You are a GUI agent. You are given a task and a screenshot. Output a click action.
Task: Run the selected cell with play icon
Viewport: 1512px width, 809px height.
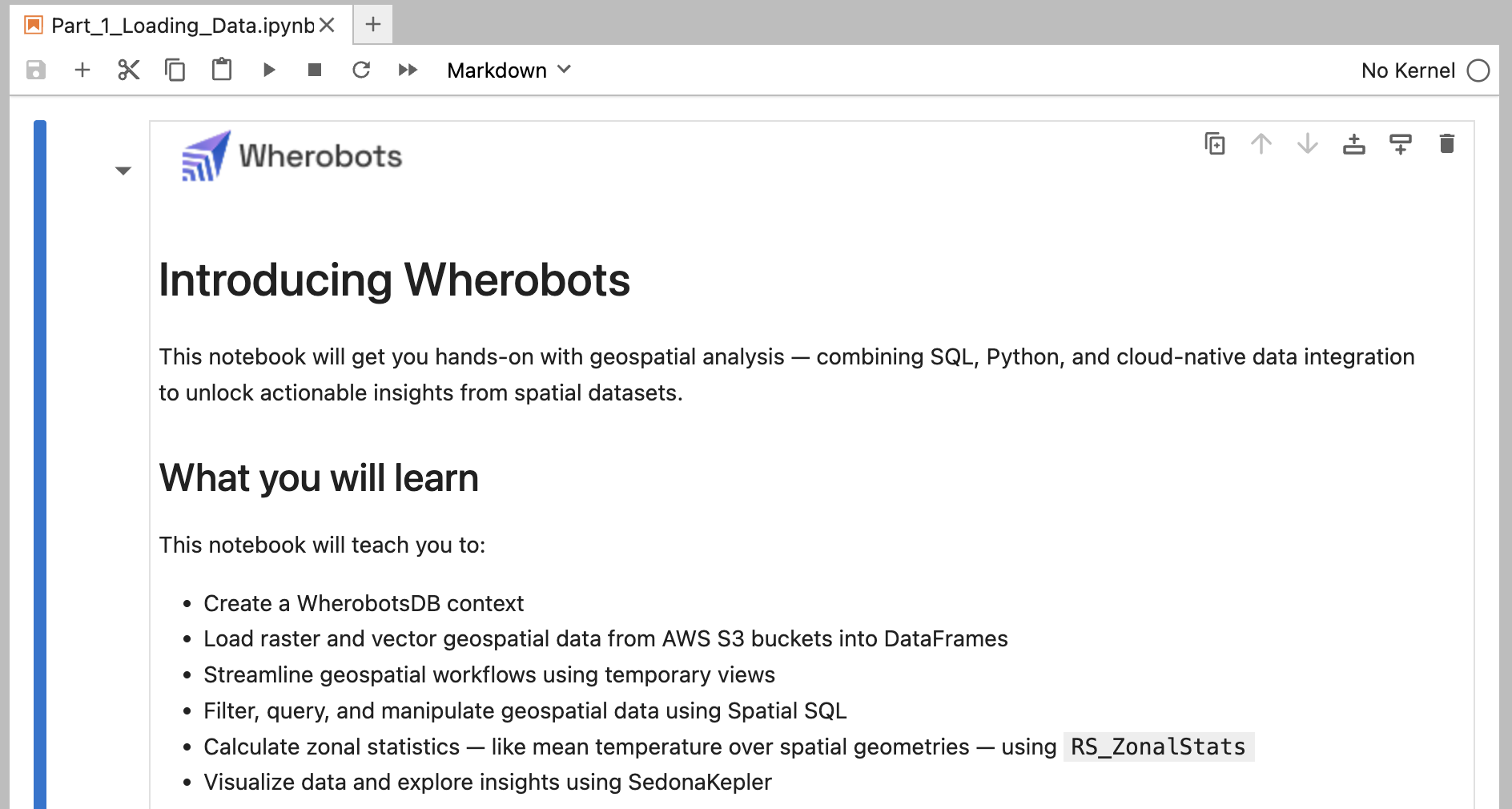[x=269, y=70]
